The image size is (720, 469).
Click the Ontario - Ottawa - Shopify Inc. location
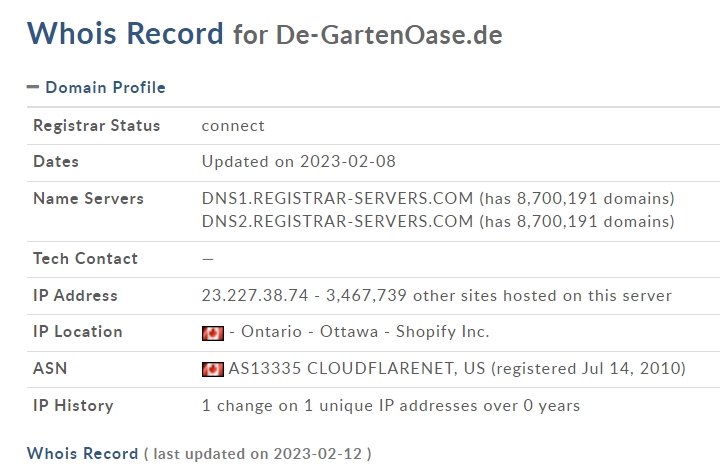365,332
